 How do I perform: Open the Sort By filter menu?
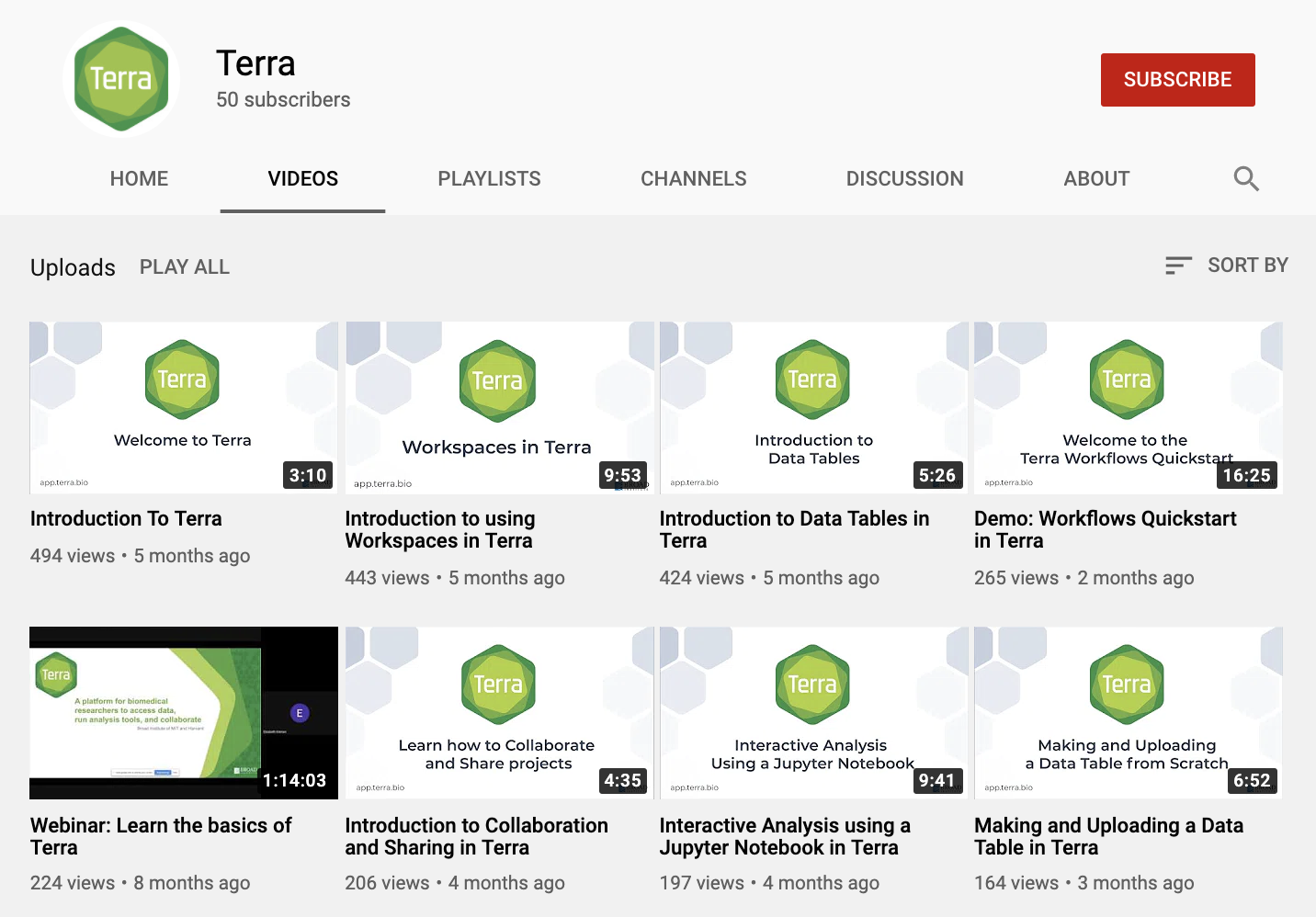tap(1226, 266)
